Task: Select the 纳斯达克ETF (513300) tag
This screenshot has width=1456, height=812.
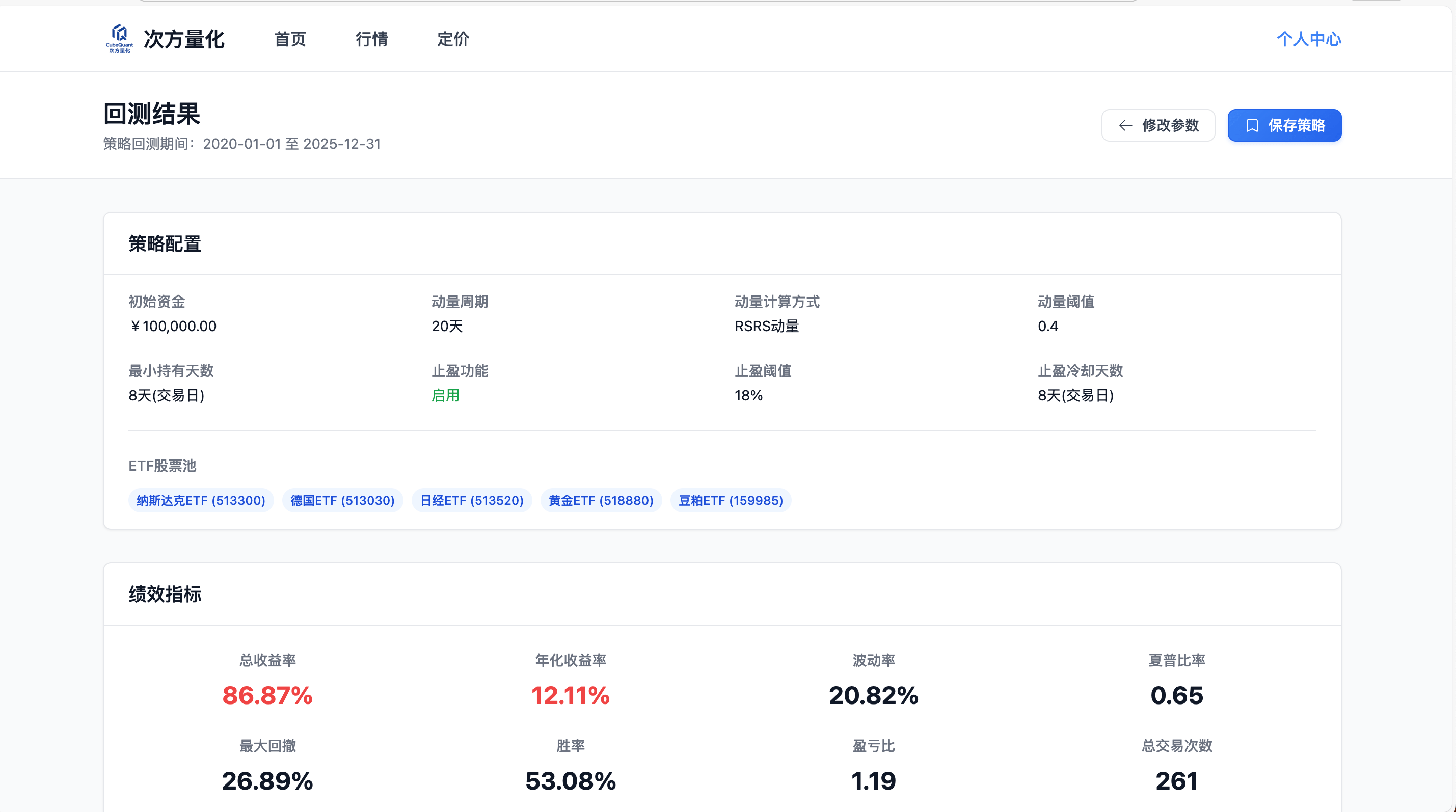Action: pyautogui.click(x=201, y=501)
